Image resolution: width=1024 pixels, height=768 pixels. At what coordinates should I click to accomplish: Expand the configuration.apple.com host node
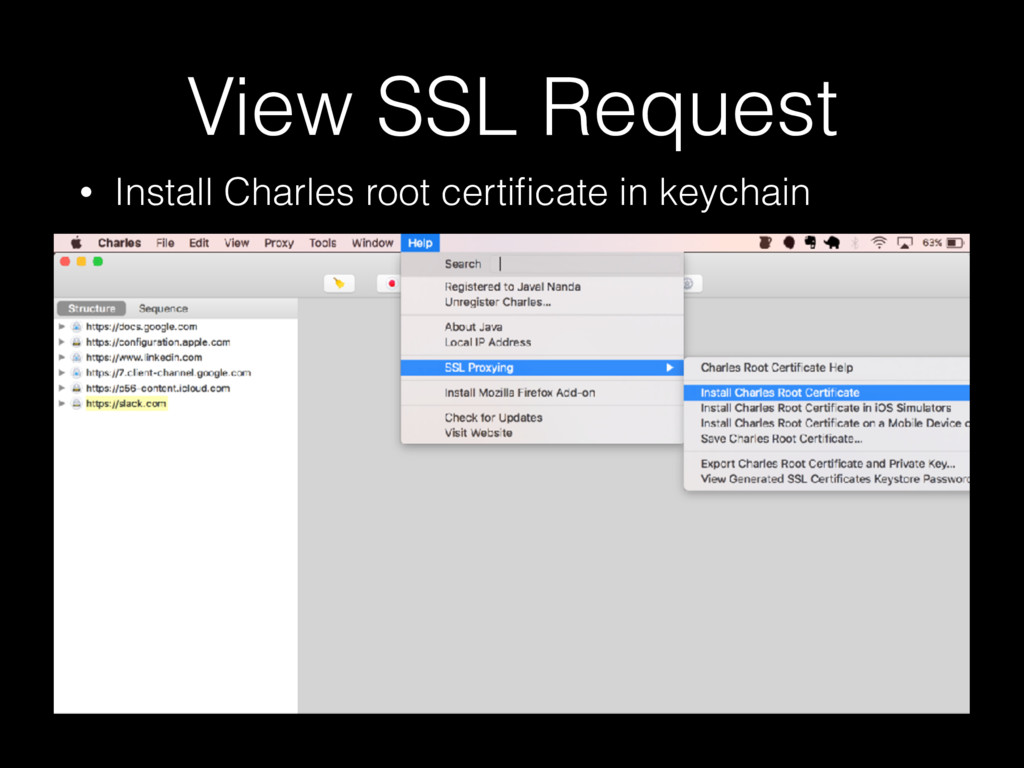(x=62, y=342)
